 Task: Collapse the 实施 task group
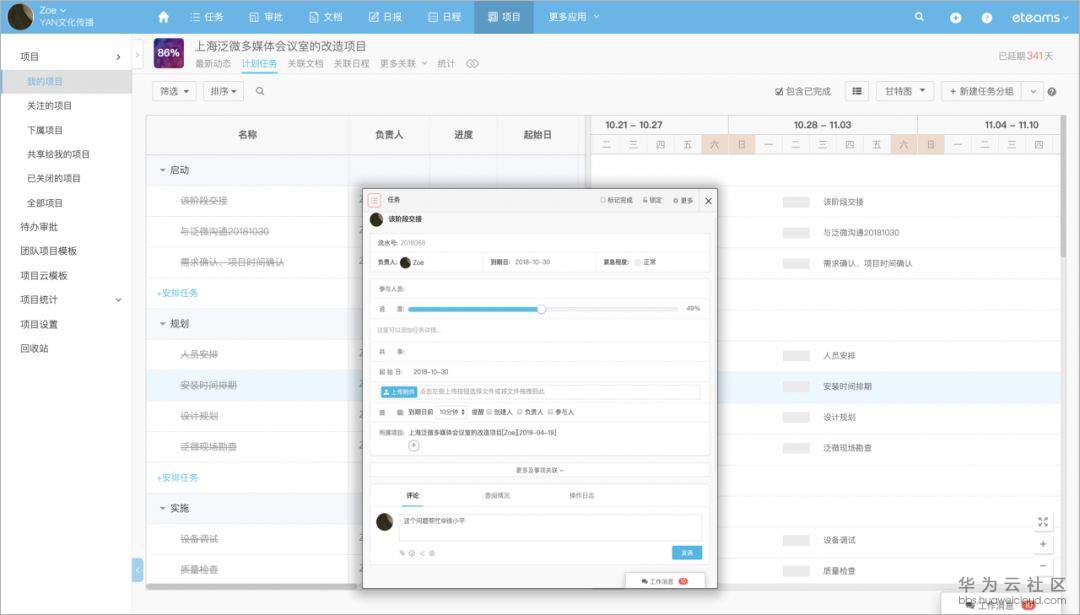tap(163, 508)
